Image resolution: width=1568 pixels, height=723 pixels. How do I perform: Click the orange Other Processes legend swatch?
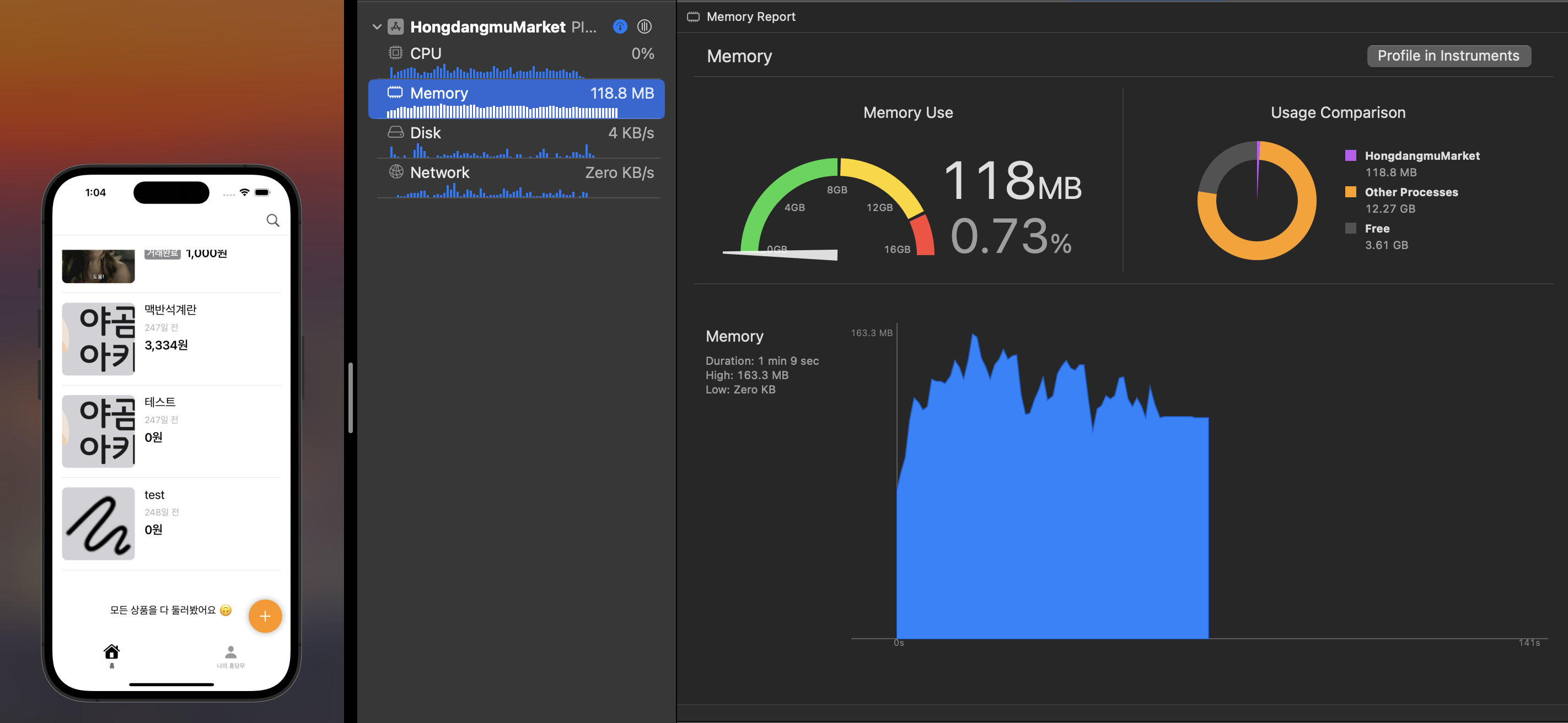(x=1350, y=192)
